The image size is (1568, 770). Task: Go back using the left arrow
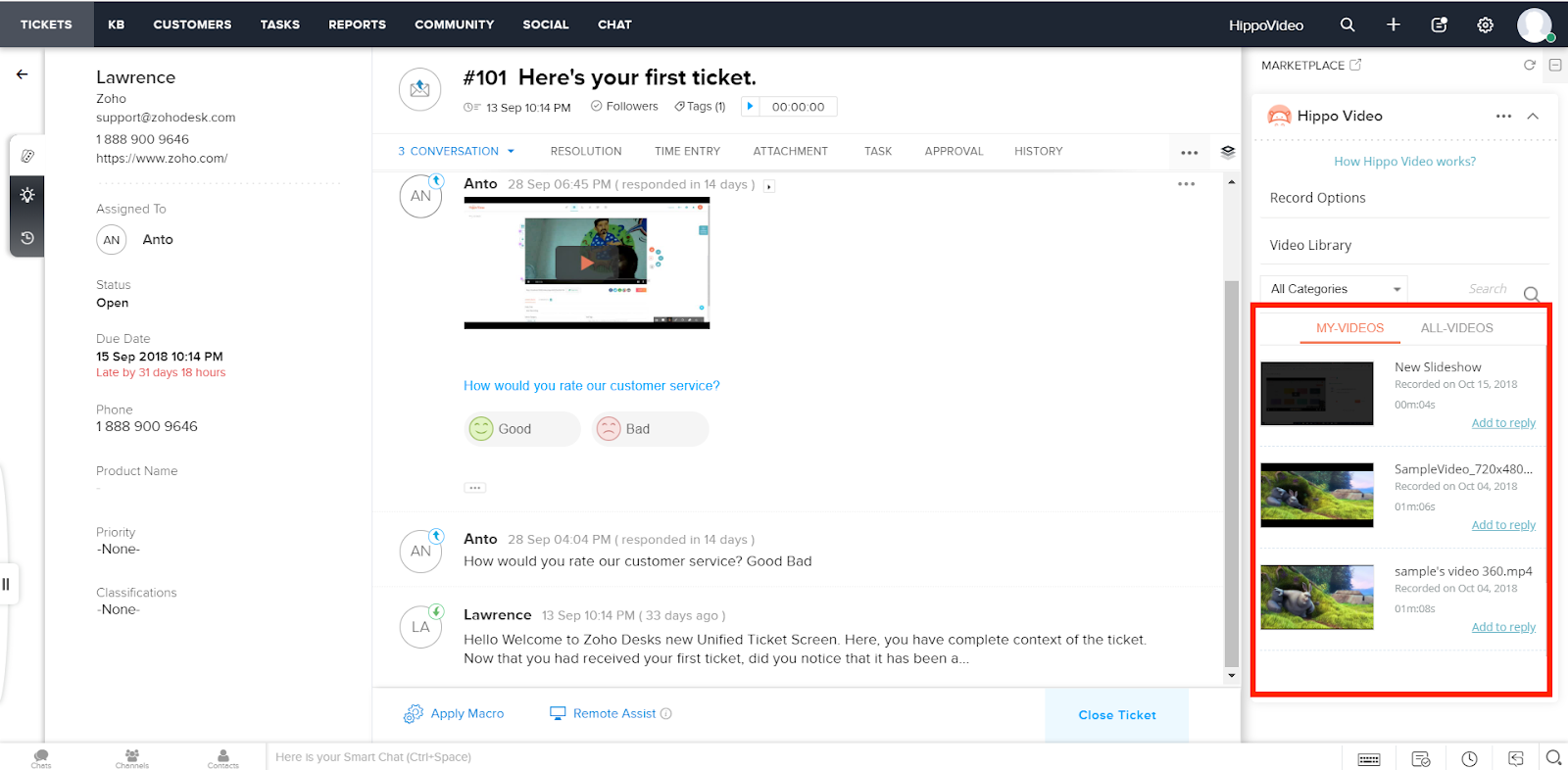(22, 74)
